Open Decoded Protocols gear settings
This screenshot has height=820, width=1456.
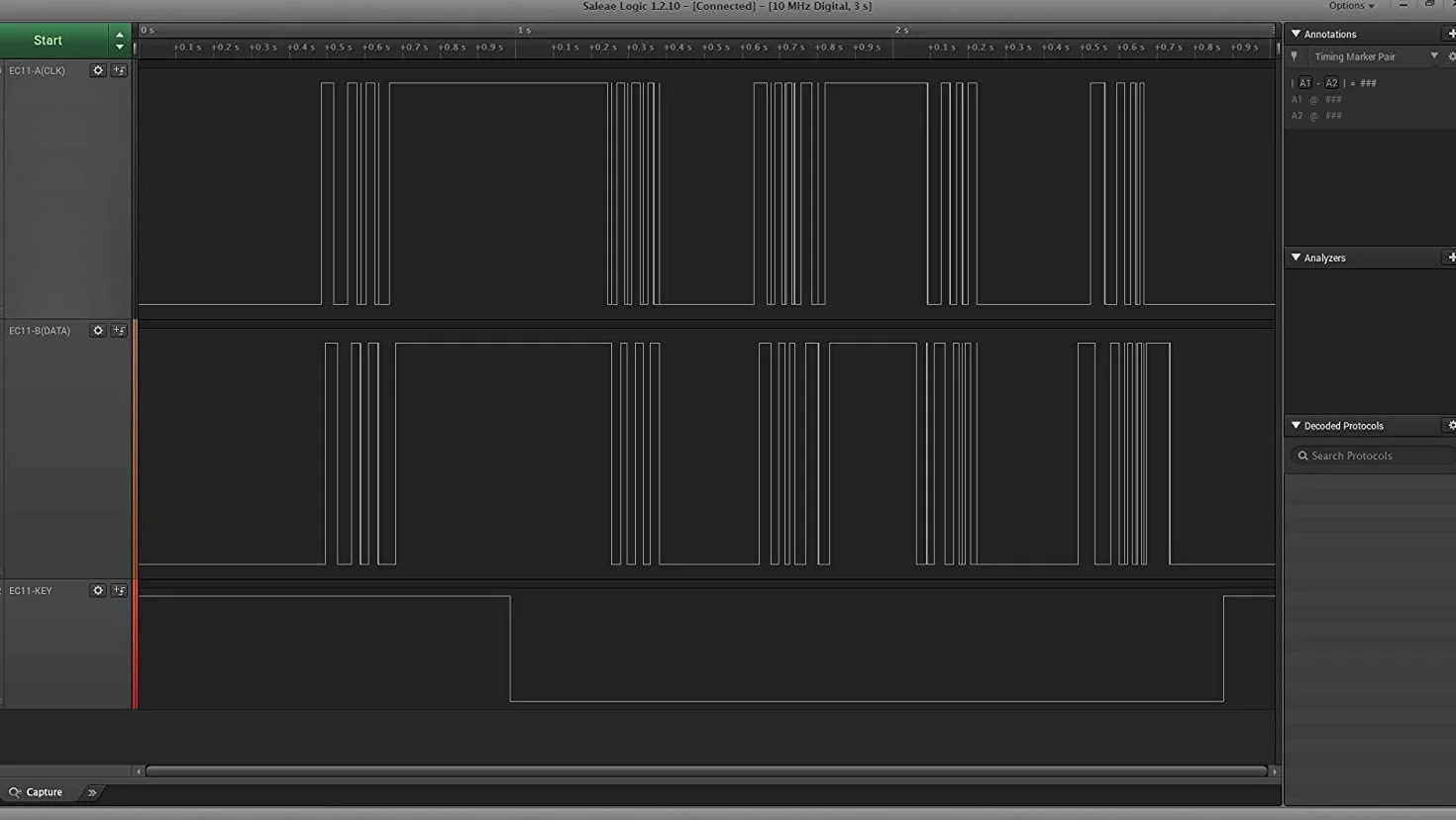coord(1451,426)
